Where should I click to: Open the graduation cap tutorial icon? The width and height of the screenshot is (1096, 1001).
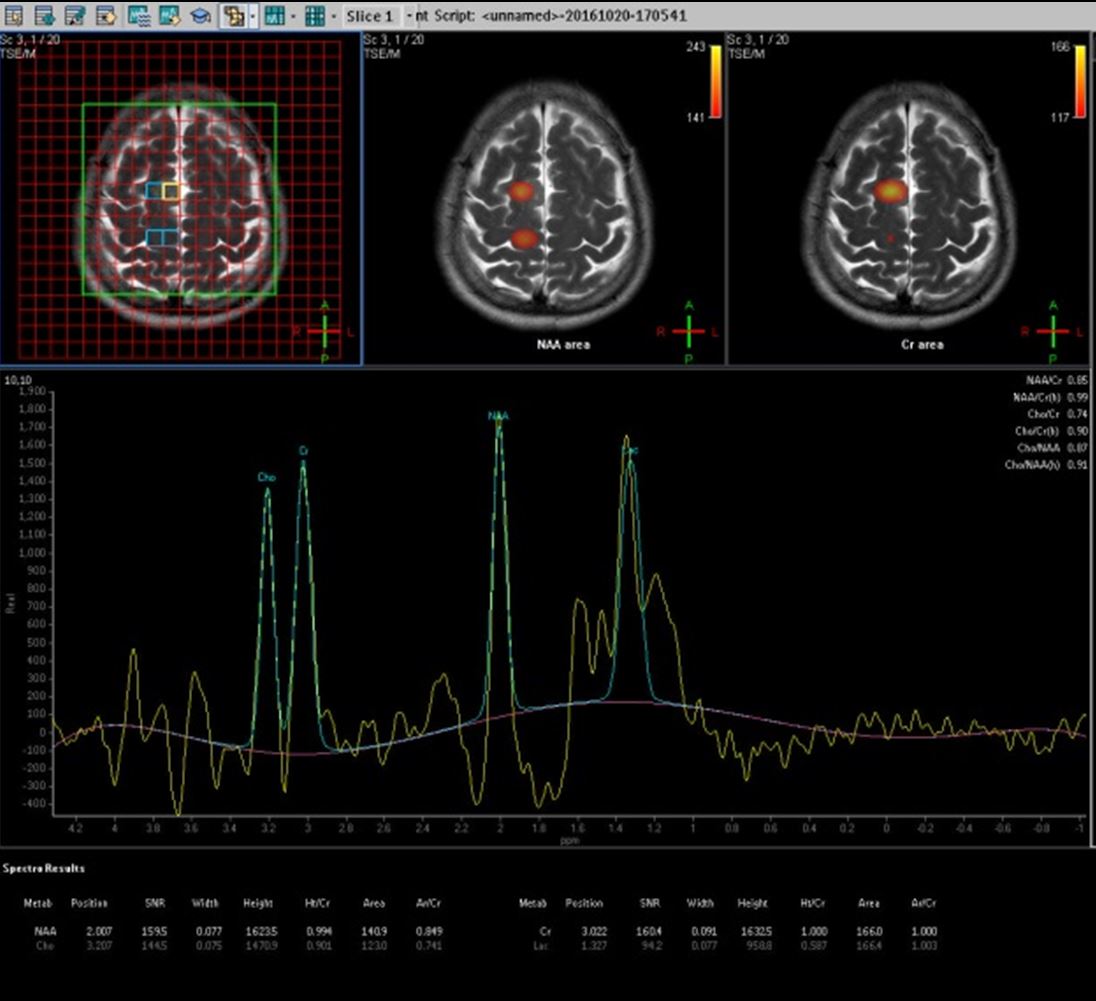click(x=201, y=15)
